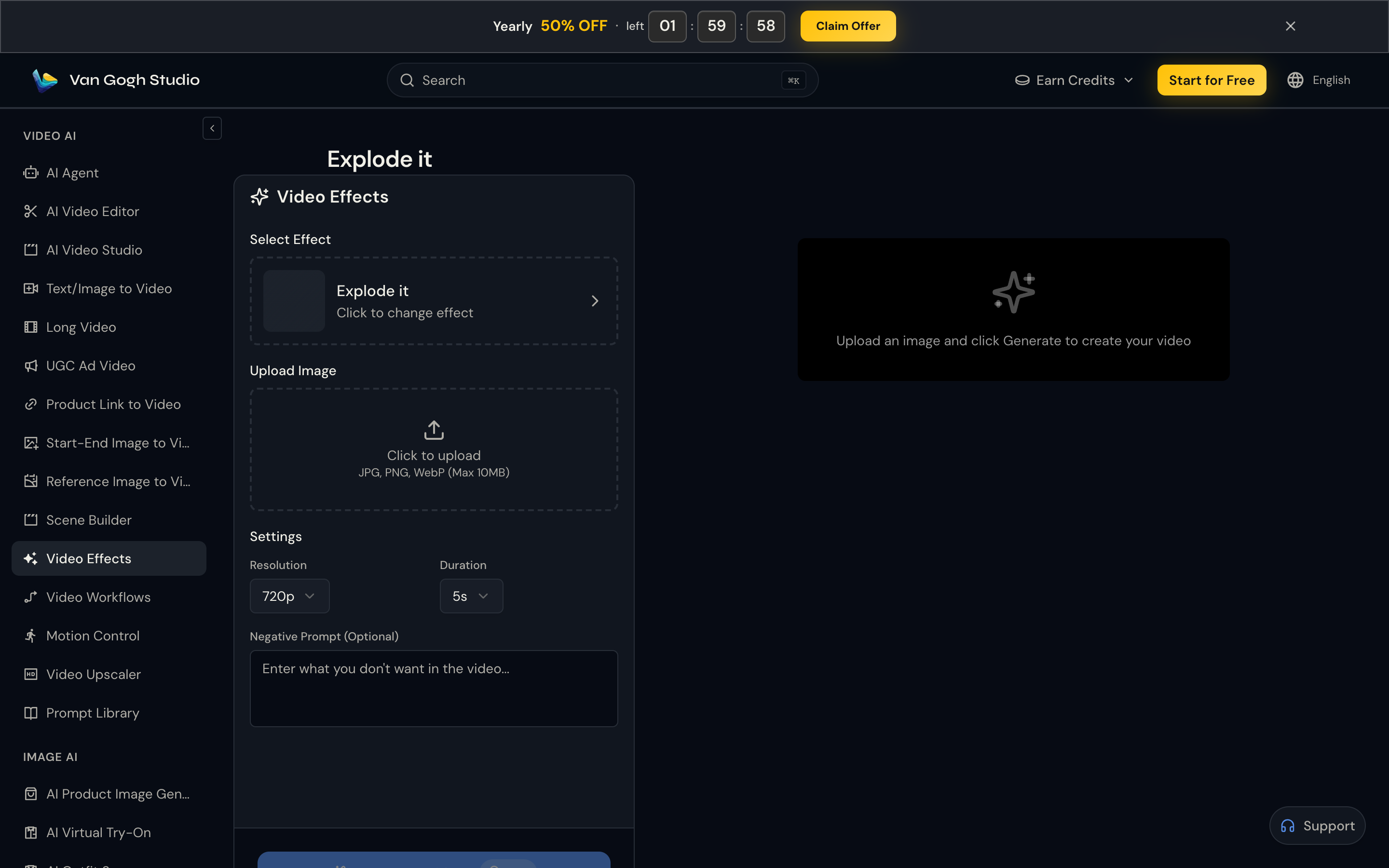
Task: Click the Text/Image to Video icon
Action: (x=31, y=288)
